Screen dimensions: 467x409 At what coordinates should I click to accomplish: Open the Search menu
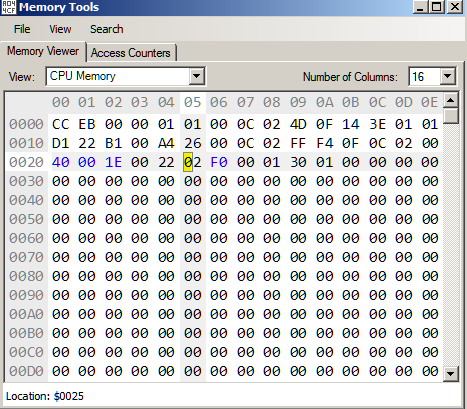(x=107, y=29)
